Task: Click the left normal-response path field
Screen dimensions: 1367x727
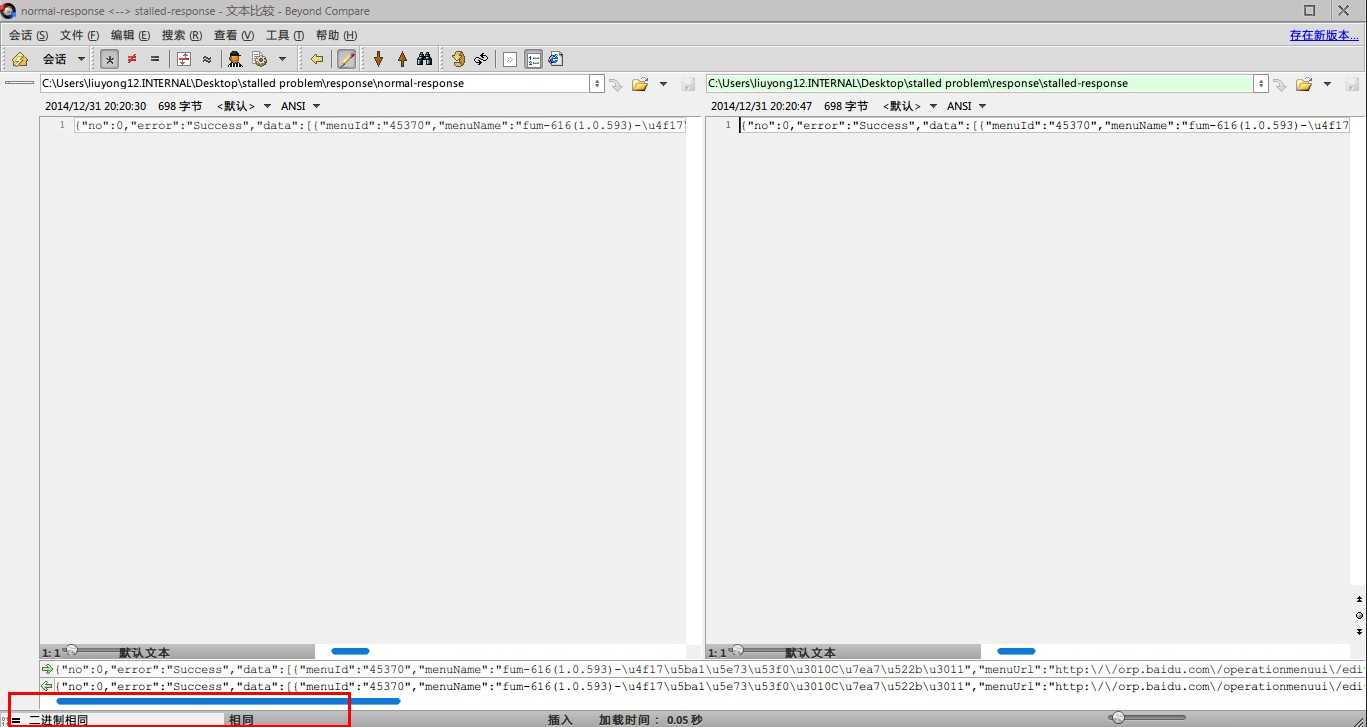Action: [315, 84]
